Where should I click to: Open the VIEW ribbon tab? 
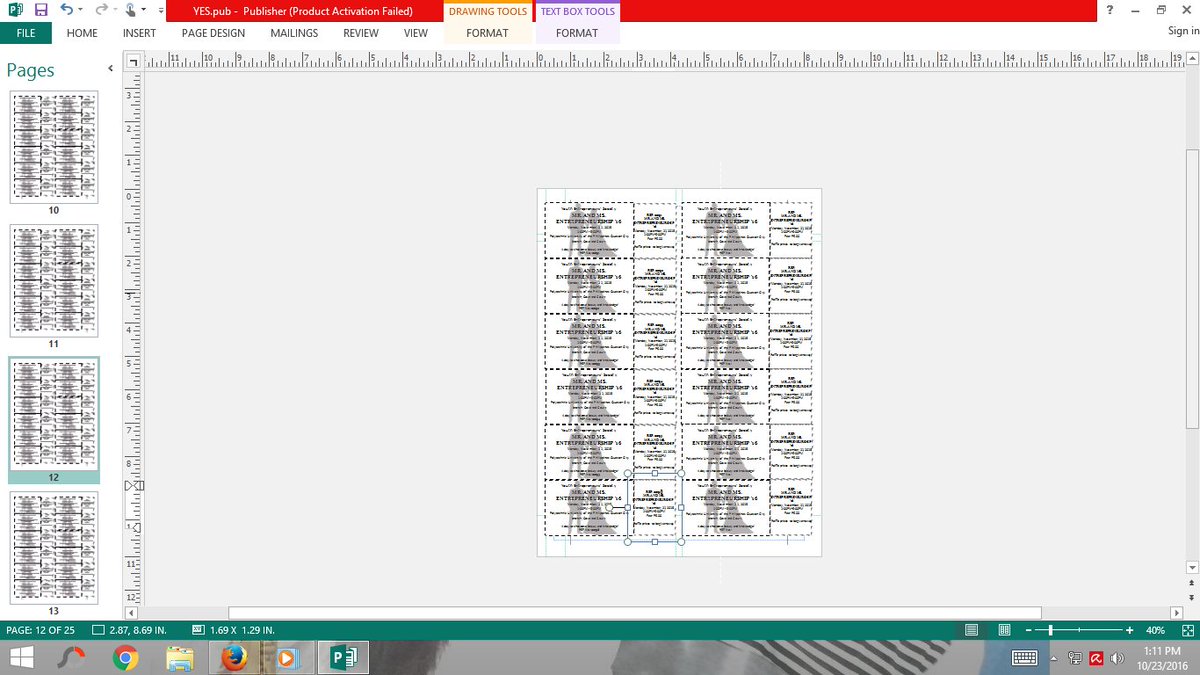416,33
